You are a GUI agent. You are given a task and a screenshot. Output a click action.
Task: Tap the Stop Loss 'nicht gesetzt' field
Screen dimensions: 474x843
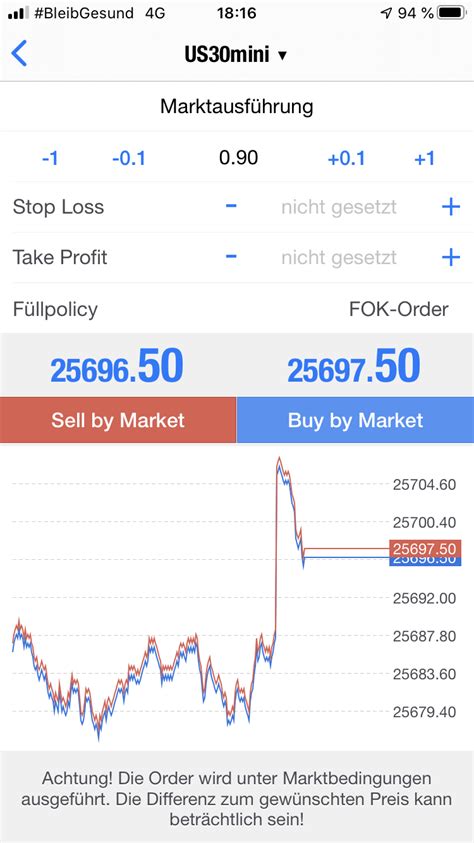(x=339, y=207)
